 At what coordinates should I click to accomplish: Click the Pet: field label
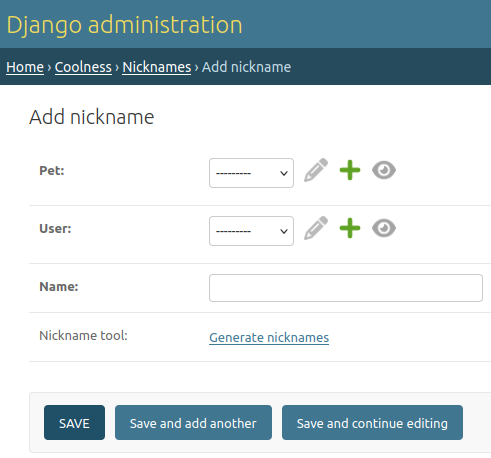click(52, 171)
